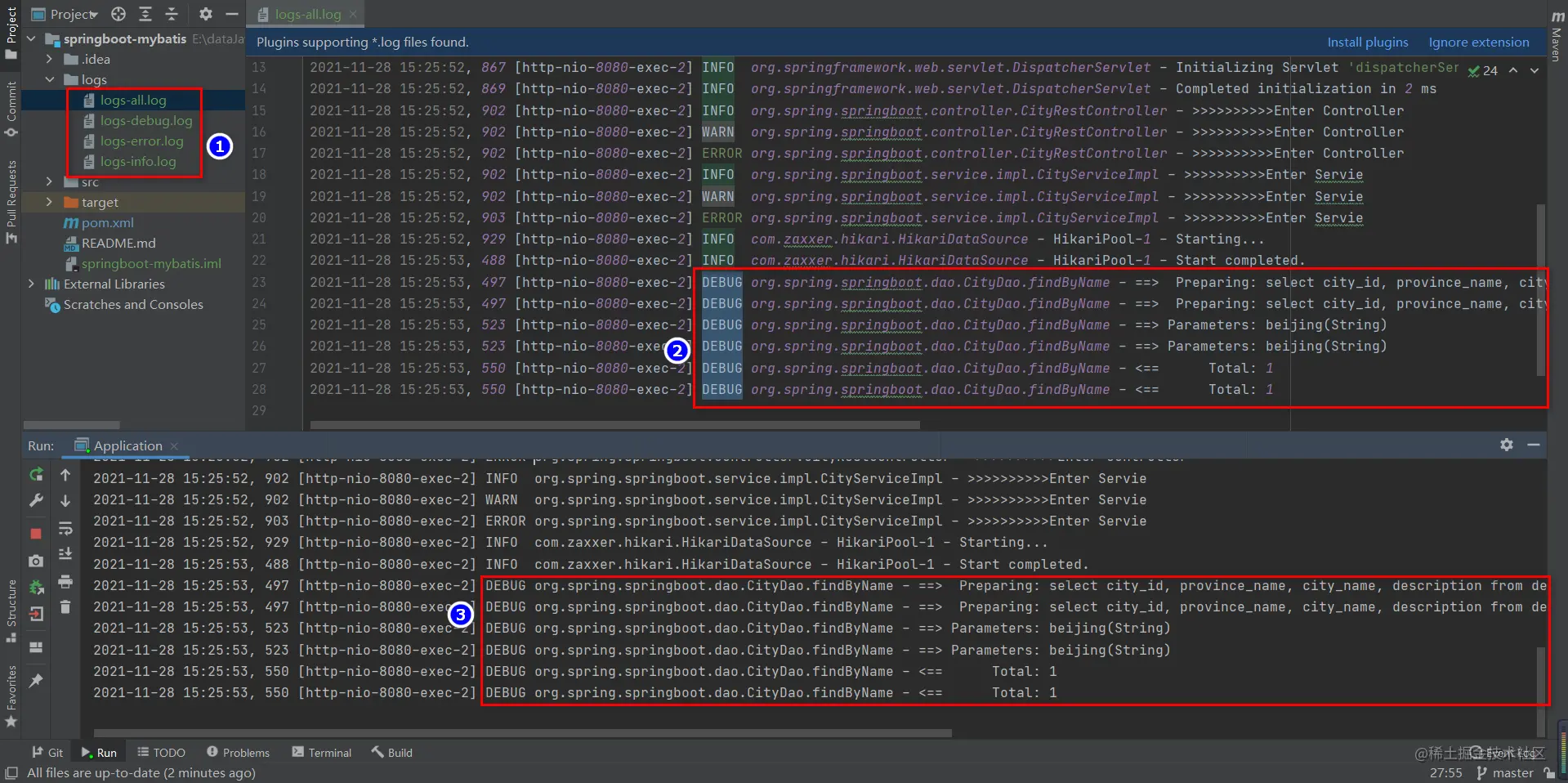Toggle soft-wrap in the console
The width and height of the screenshot is (1568, 783).
click(x=65, y=528)
